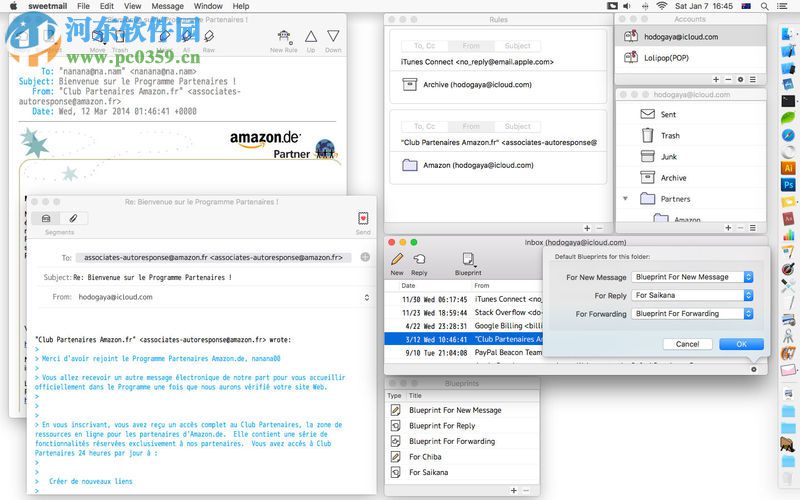
Task: Open For New Message blueprint dropdown
Action: pos(692,277)
